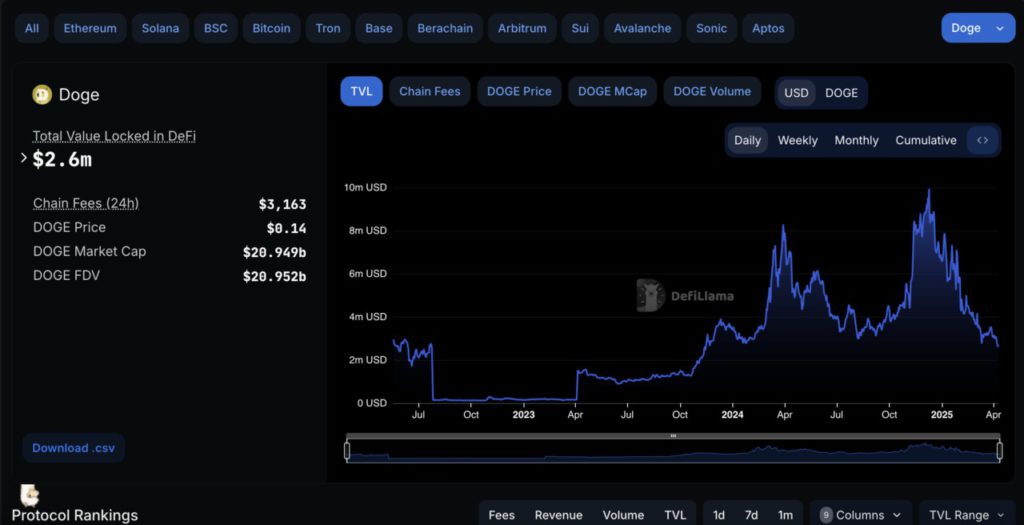Set chart grouping to Weekly
The image size is (1024, 525).
pos(797,140)
